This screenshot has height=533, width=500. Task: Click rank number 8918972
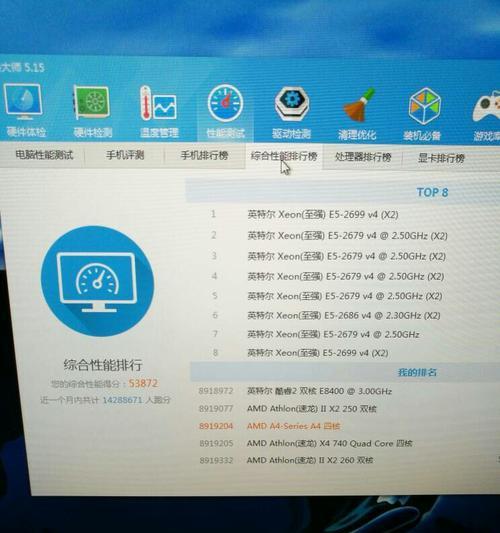coord(216,391)
